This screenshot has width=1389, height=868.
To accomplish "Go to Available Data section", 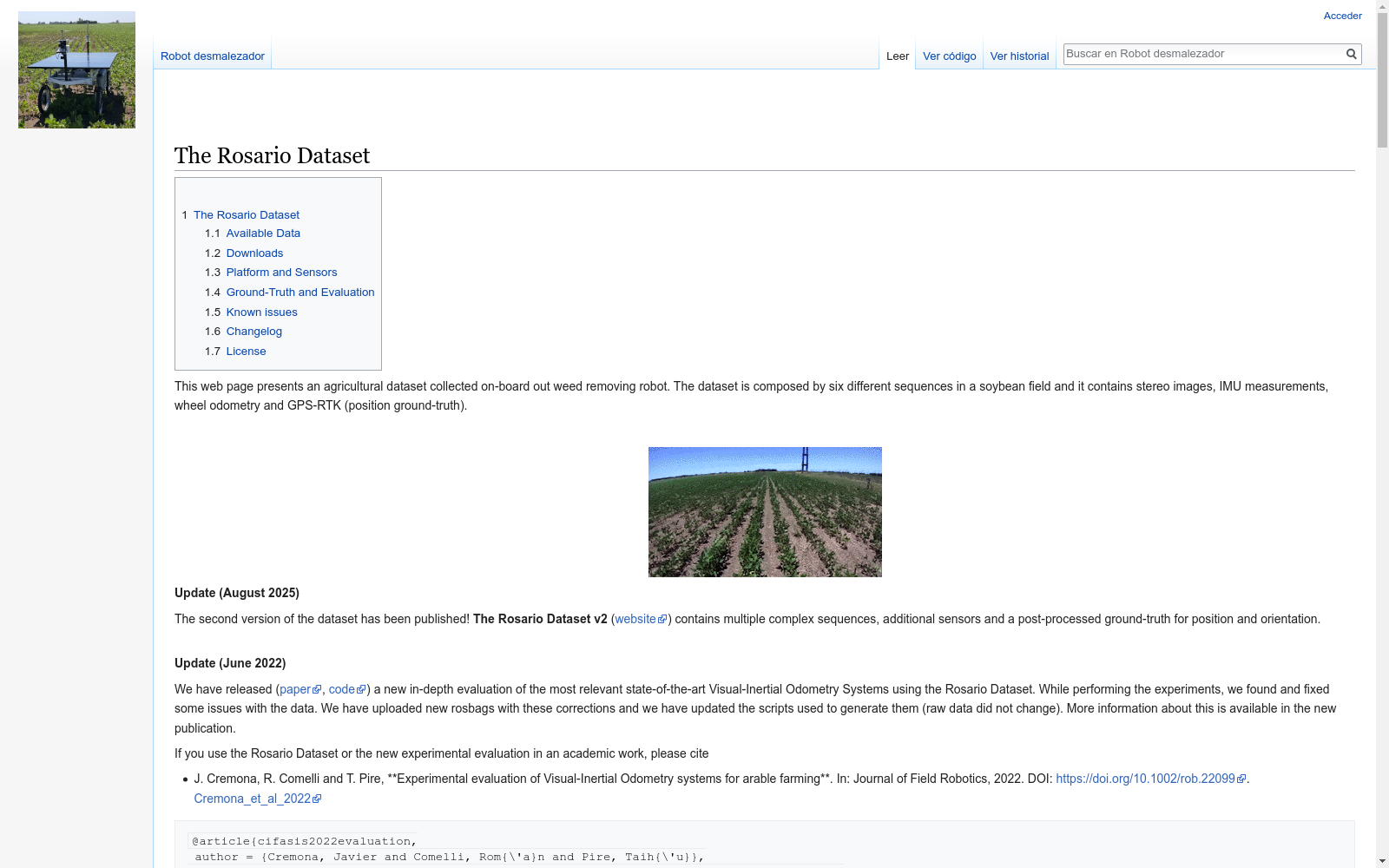I will [x=263, y=233].
